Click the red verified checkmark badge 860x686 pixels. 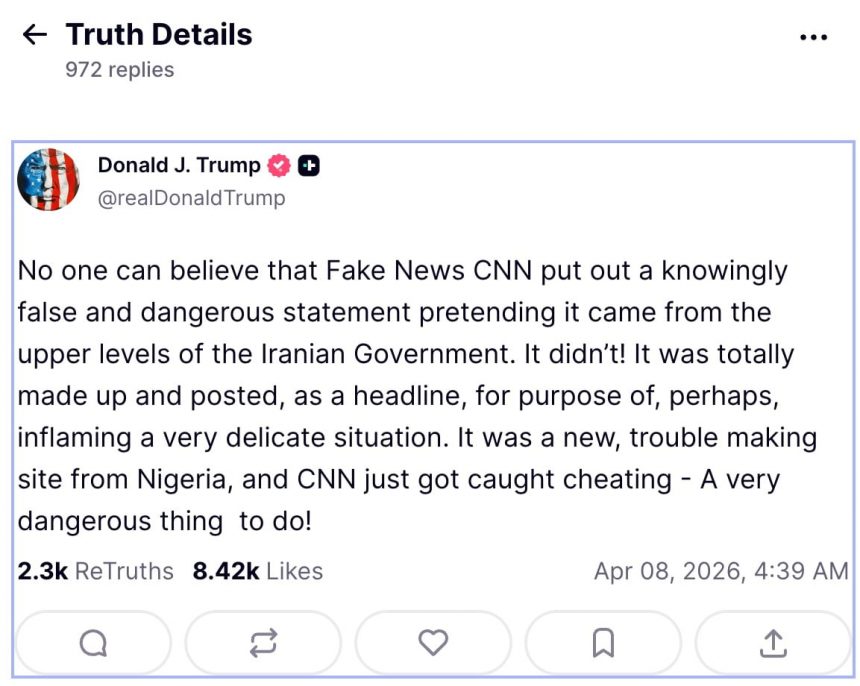(279, 166)
